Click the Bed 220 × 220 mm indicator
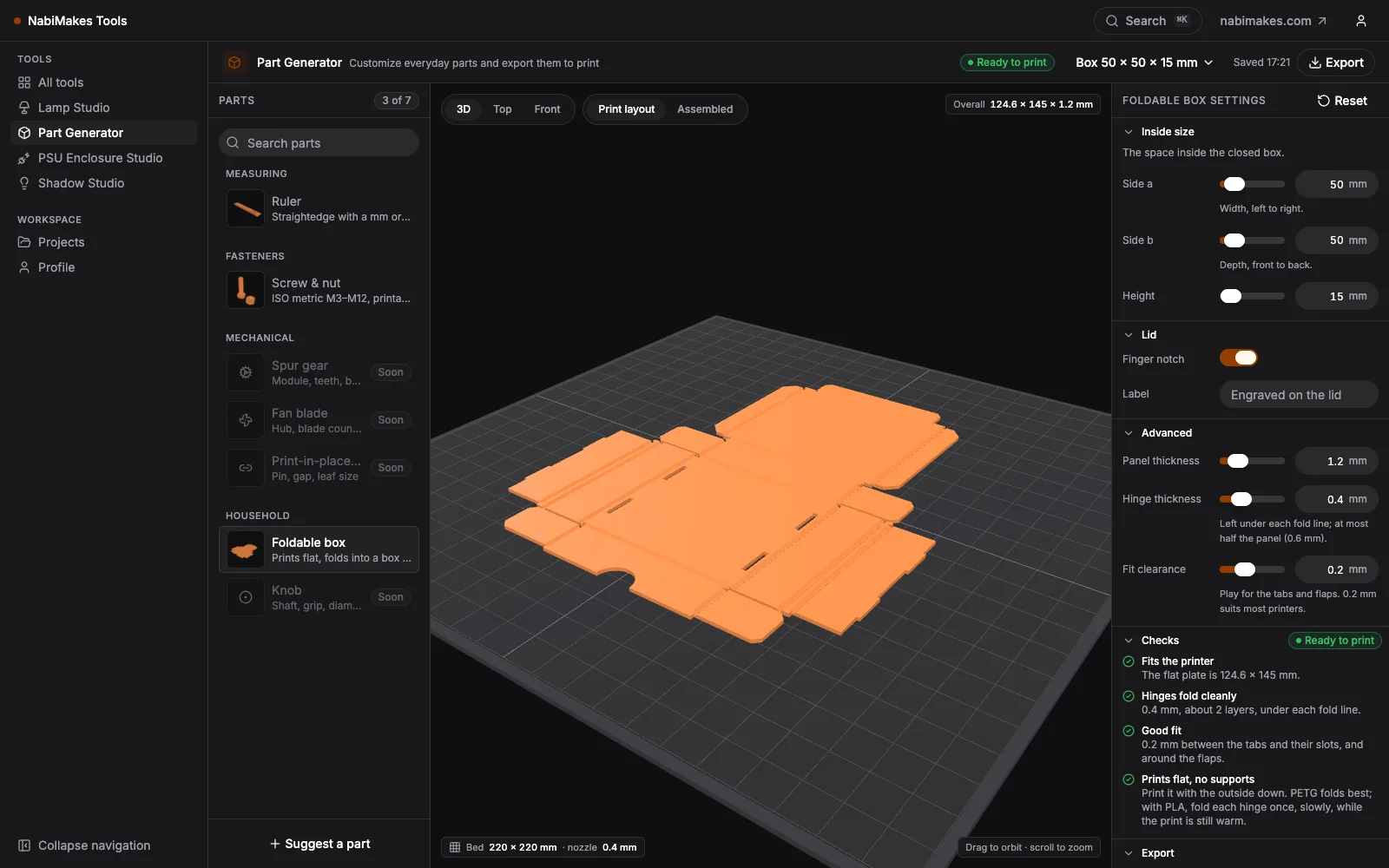This screenshot has width=1389, height=868. click(x=543, y=847)
